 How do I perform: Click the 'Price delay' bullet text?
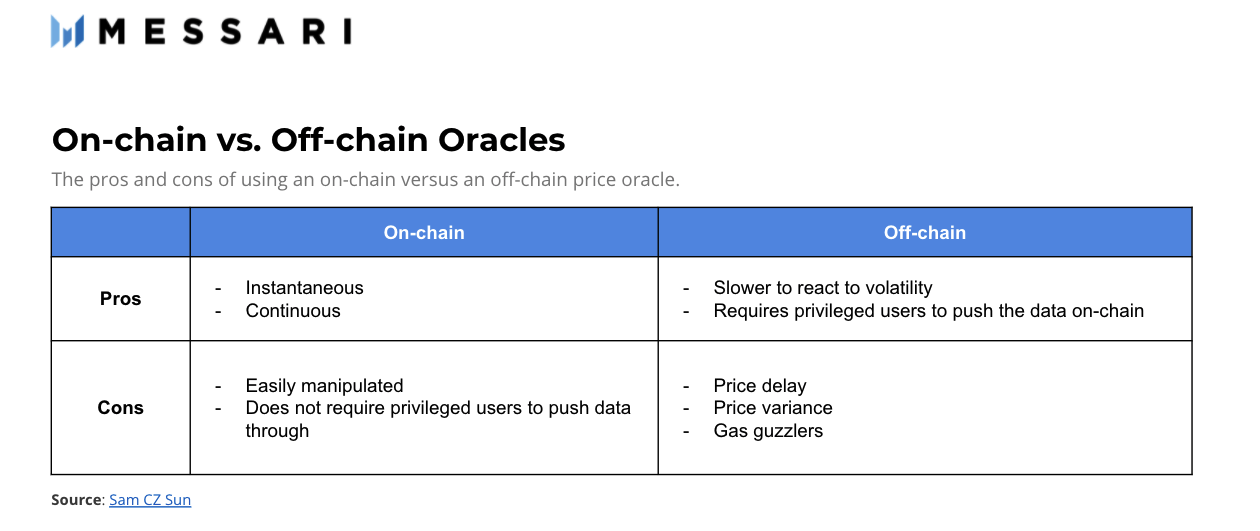click(x=759, y=386)
